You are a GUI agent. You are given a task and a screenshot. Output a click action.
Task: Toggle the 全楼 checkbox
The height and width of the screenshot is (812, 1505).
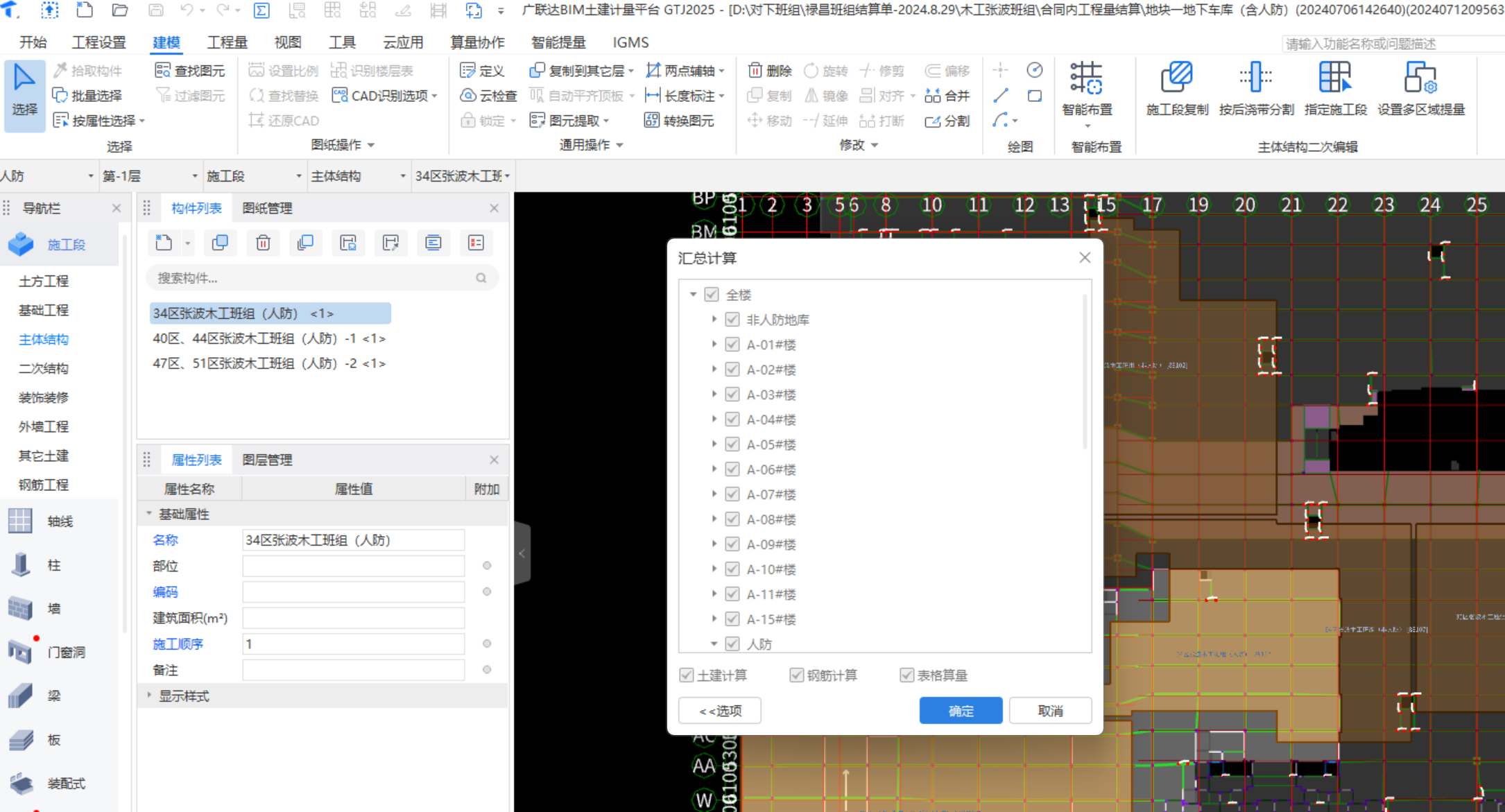pyautogui.click(x=711, y=295)
